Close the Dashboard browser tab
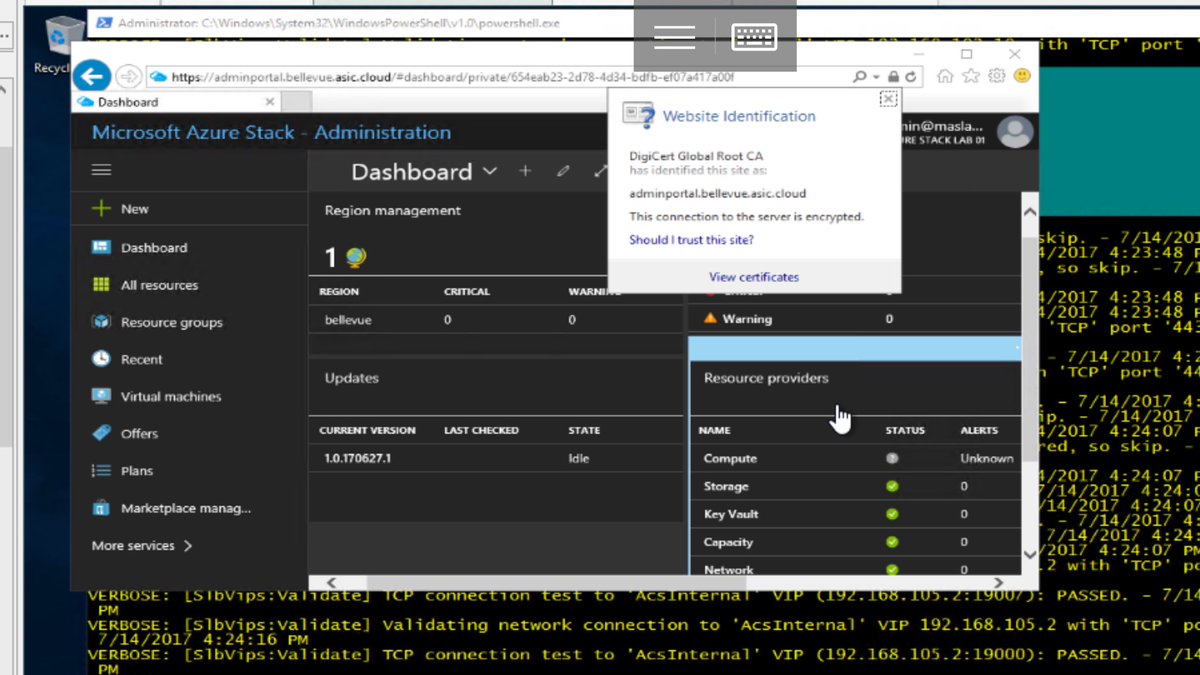The height and width of the screenshot is (675, 1200). click(270, 102)
